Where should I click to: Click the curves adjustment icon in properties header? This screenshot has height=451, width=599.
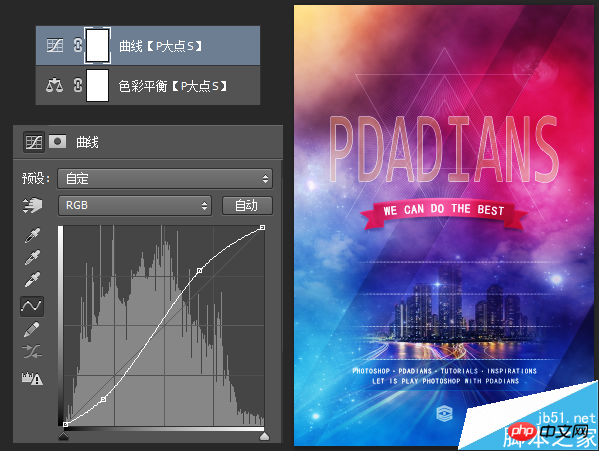point(34,142)
